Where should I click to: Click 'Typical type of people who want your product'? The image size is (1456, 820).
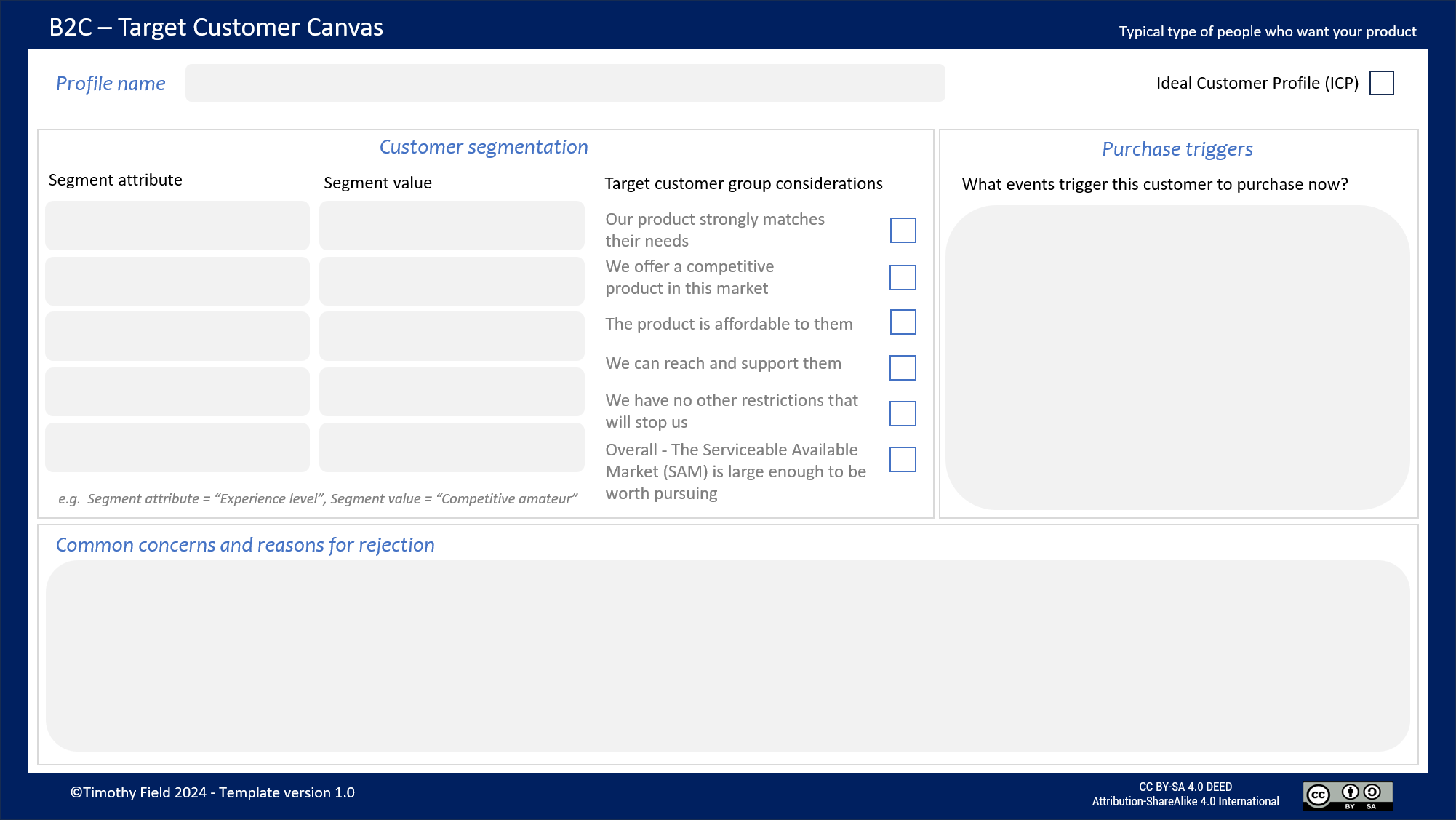pos(1268,31)
